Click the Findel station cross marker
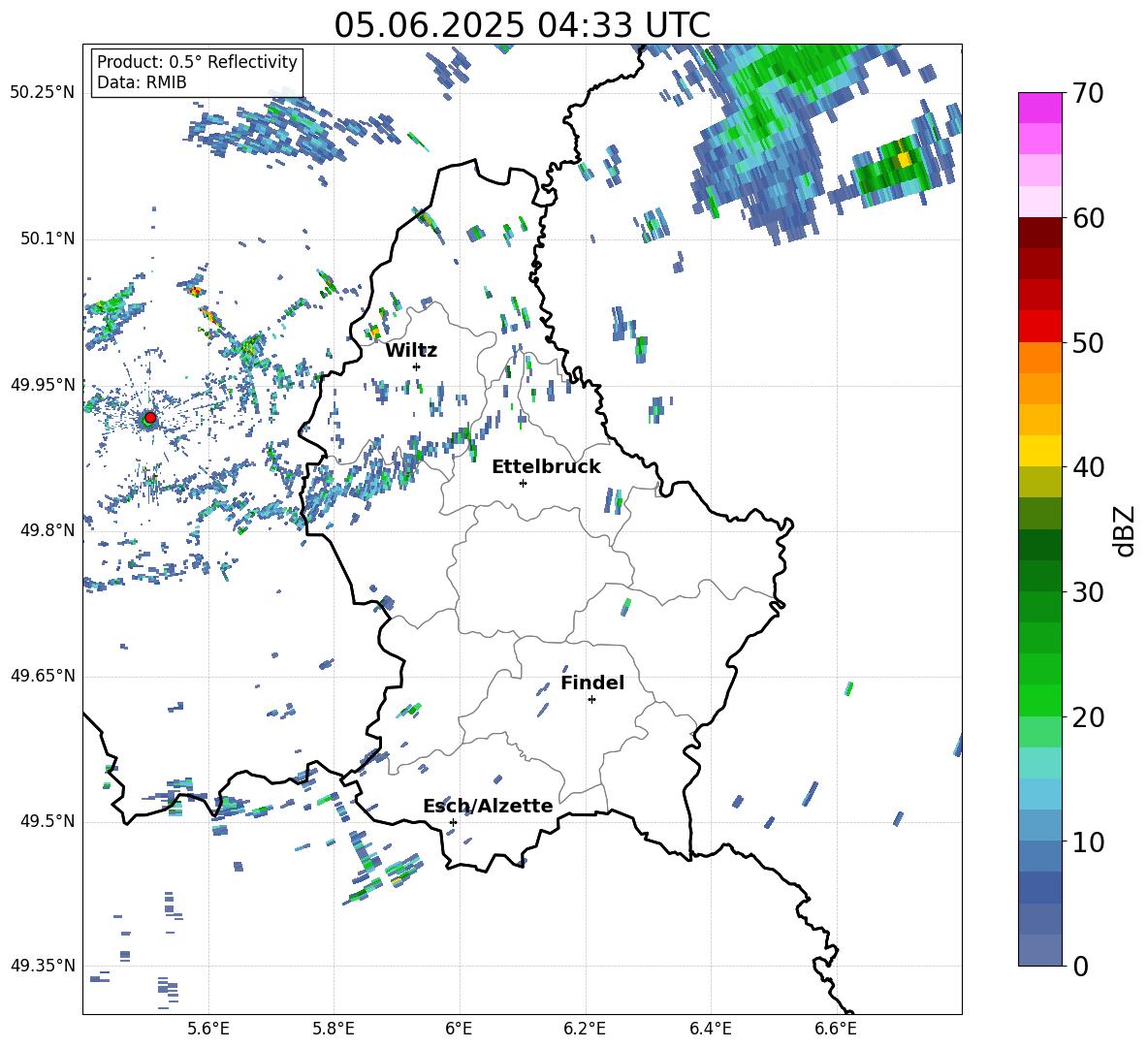Screen dimensions: 1148x1048 pos(591,700)
